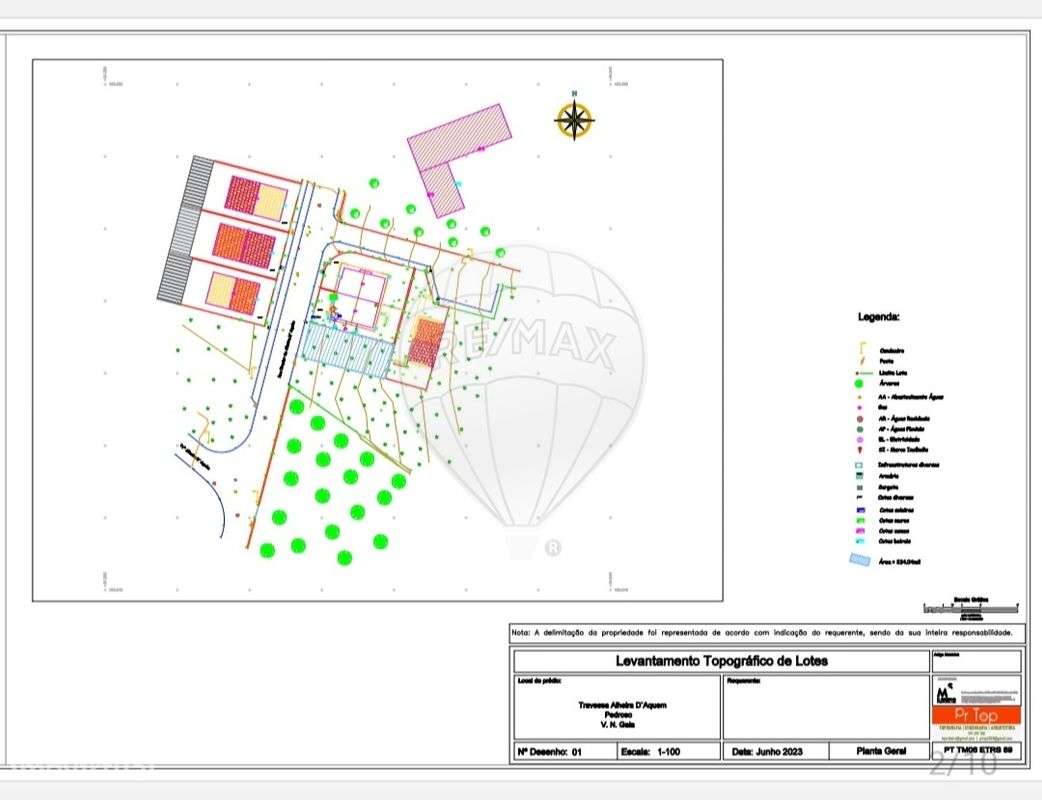Click the 'Nº Desenho: 01' cell
This screenshot has width=1042, height=800.
[x=565, y=751]
